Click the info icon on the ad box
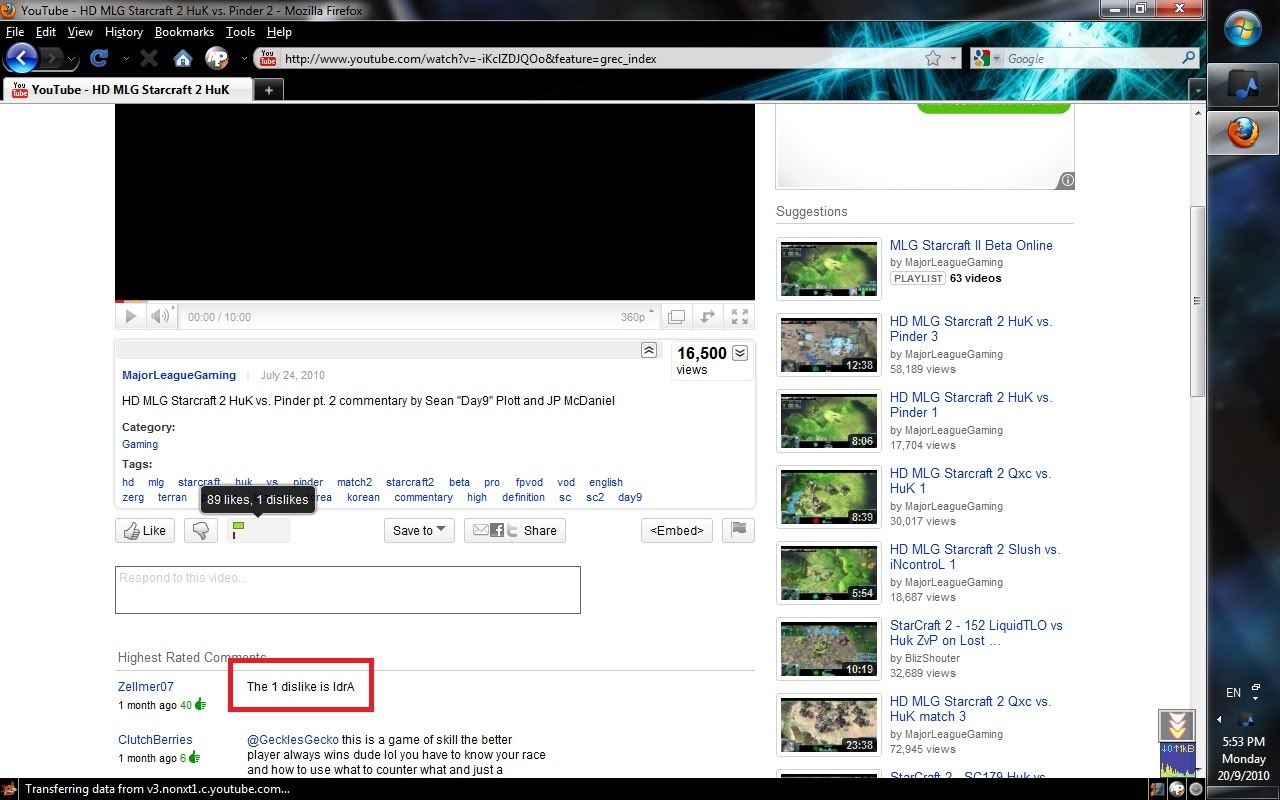 tap(1067, 180)
